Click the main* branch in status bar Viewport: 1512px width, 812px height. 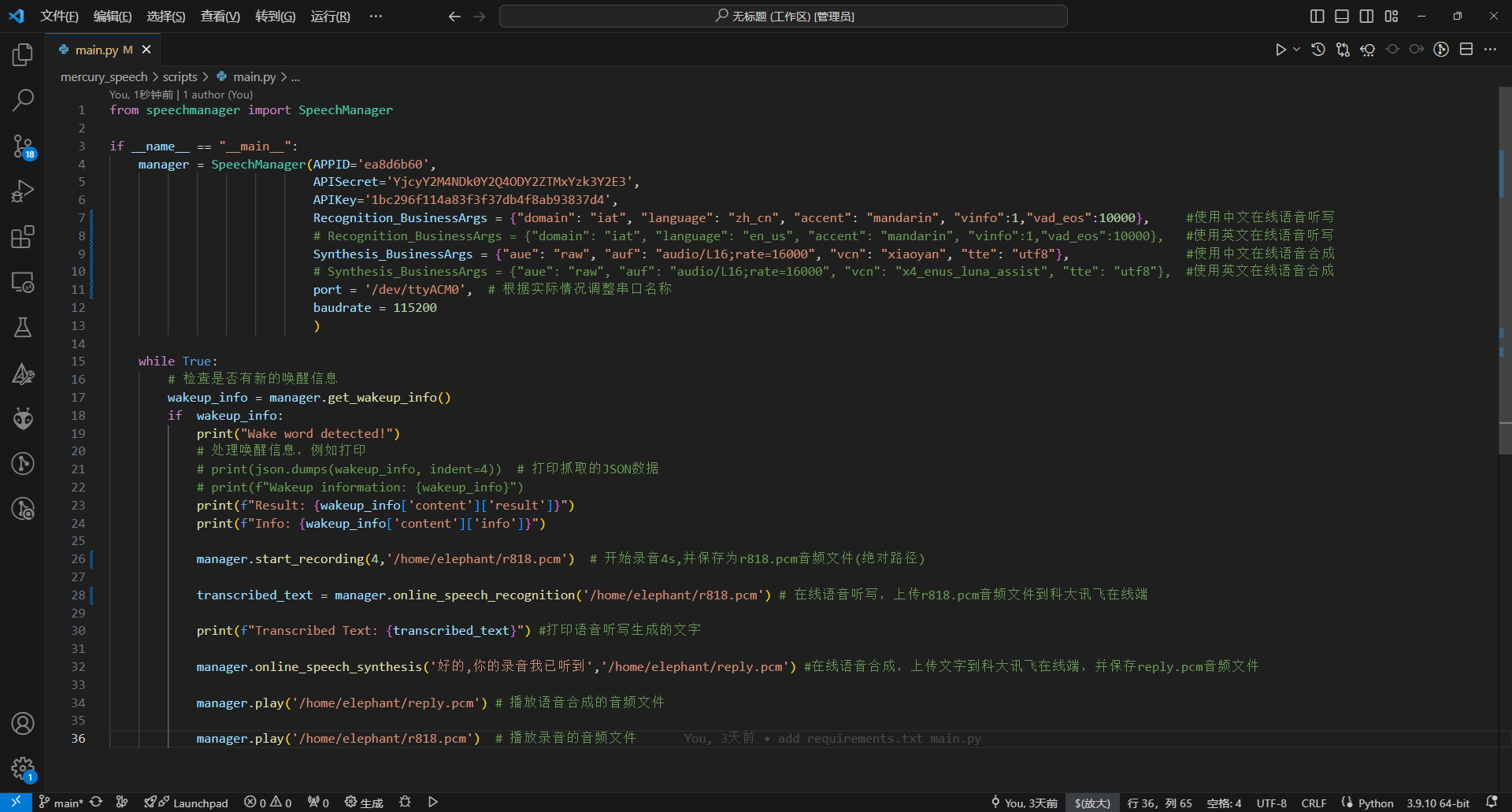[61, 803]
